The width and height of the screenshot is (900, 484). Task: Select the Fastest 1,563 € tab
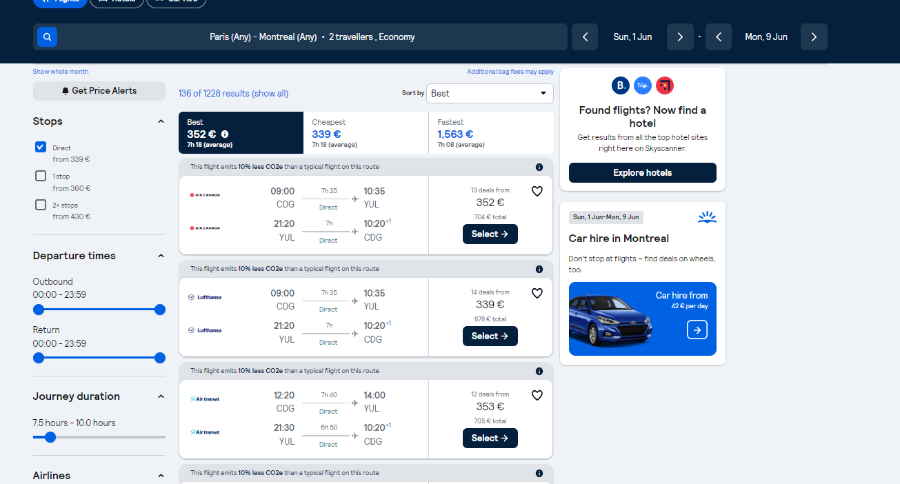click(x=491, y=133)
